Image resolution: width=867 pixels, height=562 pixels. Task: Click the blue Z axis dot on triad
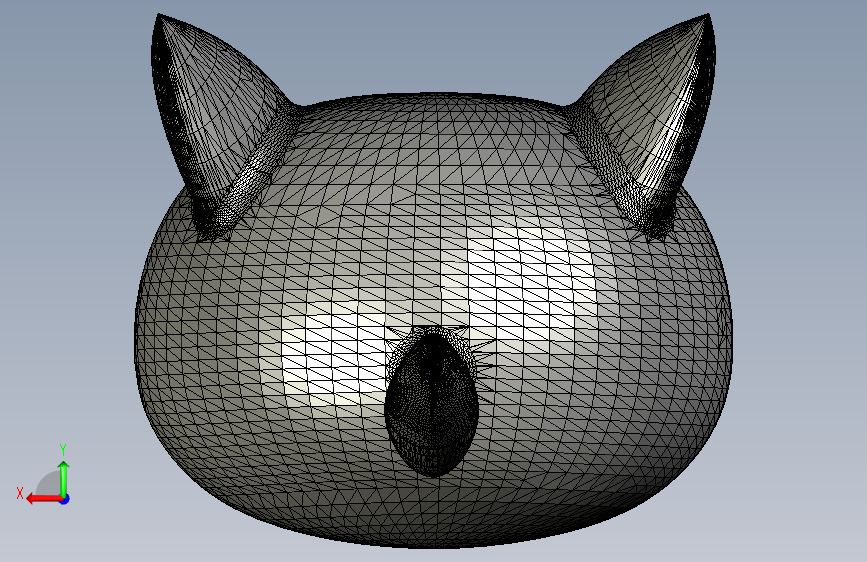tap(65, 499)
